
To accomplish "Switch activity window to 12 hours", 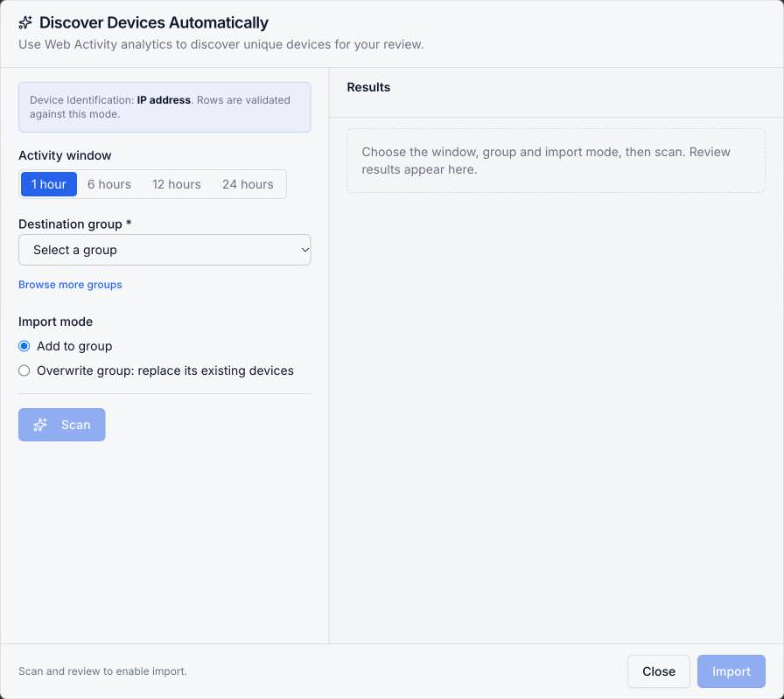I will point(176,184).
